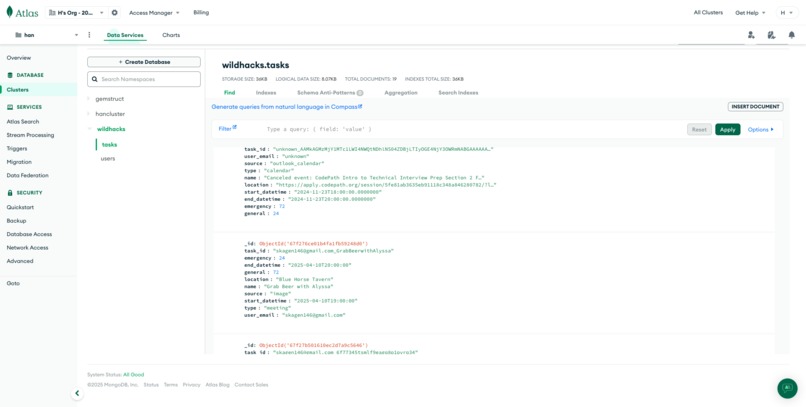806x407 pixels.
Task: Open Quickstart under Security
Action: tap(20, 208)
